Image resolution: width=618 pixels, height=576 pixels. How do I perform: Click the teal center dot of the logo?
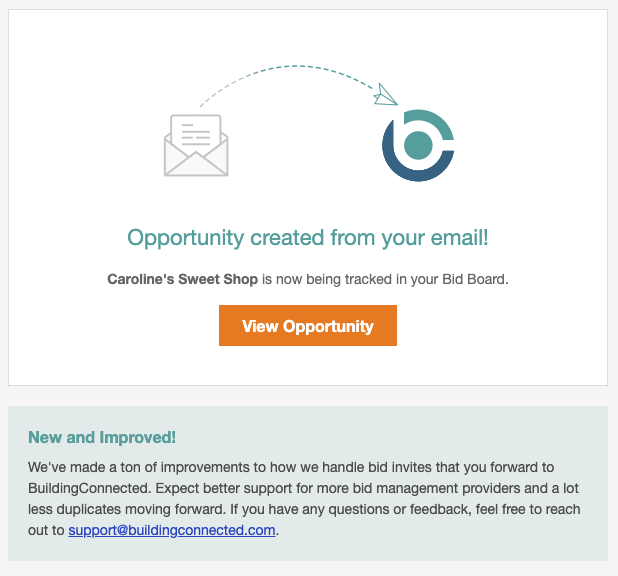(418, 145)
